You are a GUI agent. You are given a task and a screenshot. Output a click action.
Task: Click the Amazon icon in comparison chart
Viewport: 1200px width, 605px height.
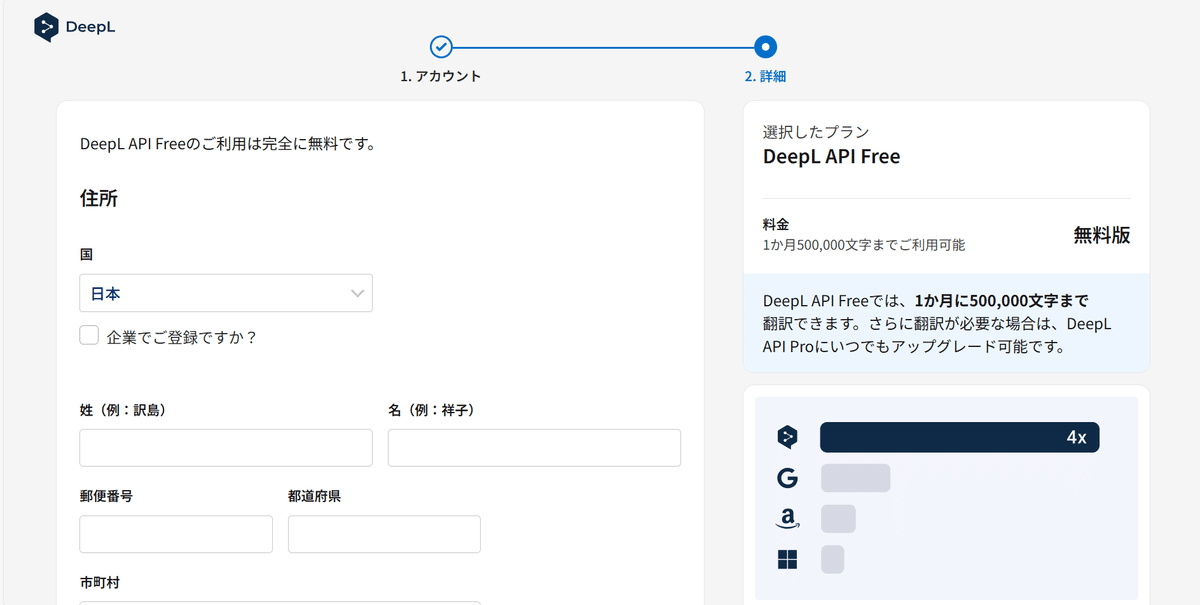pyautogui.click(x=788, y=518)
